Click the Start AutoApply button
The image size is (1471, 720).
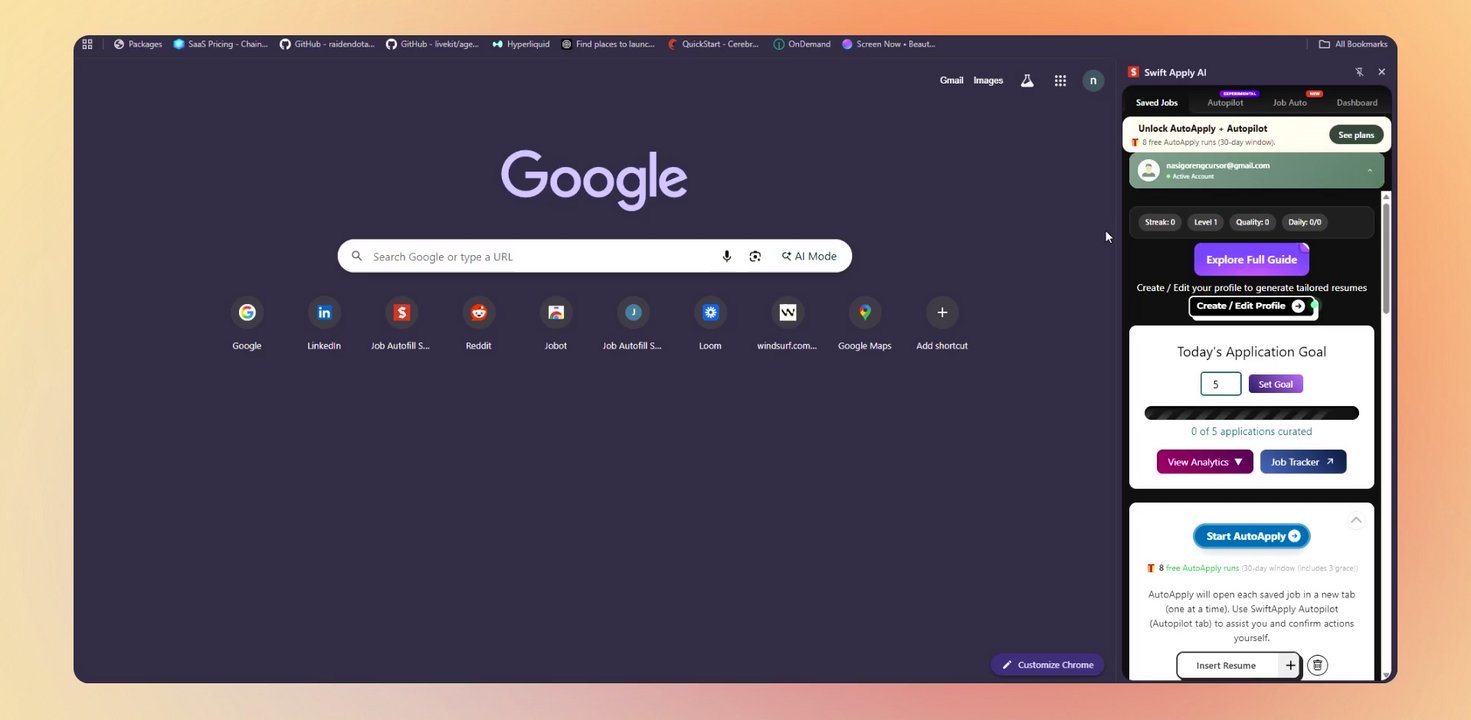(x=1251, y=536)
